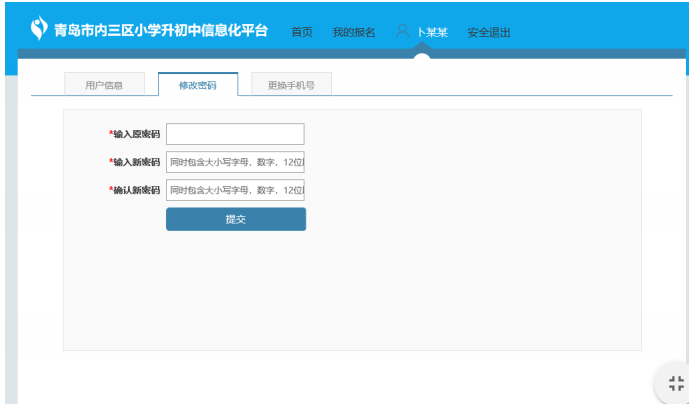Open the 首页 home page

pos(302,32)
